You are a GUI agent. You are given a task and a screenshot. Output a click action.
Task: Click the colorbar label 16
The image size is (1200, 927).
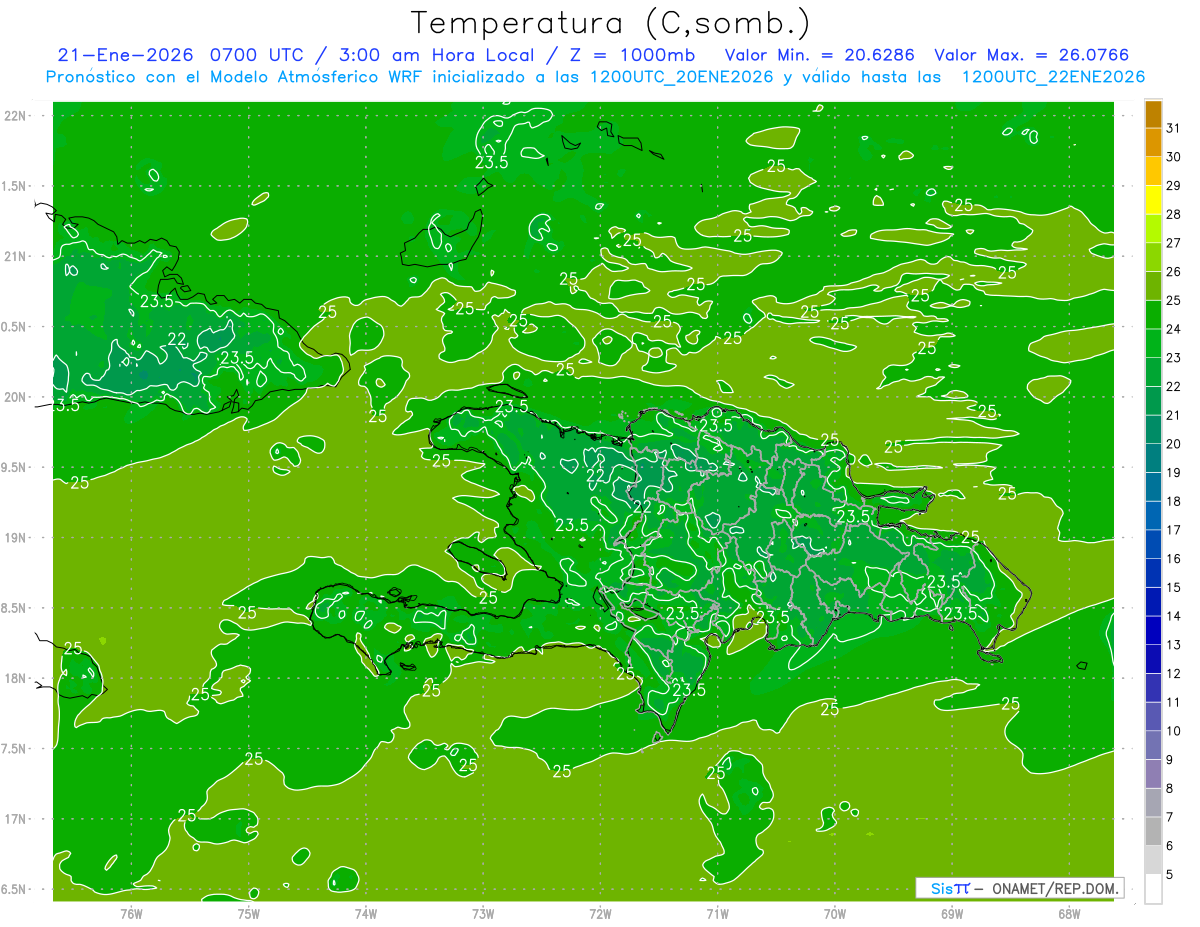click(1174, 559)
